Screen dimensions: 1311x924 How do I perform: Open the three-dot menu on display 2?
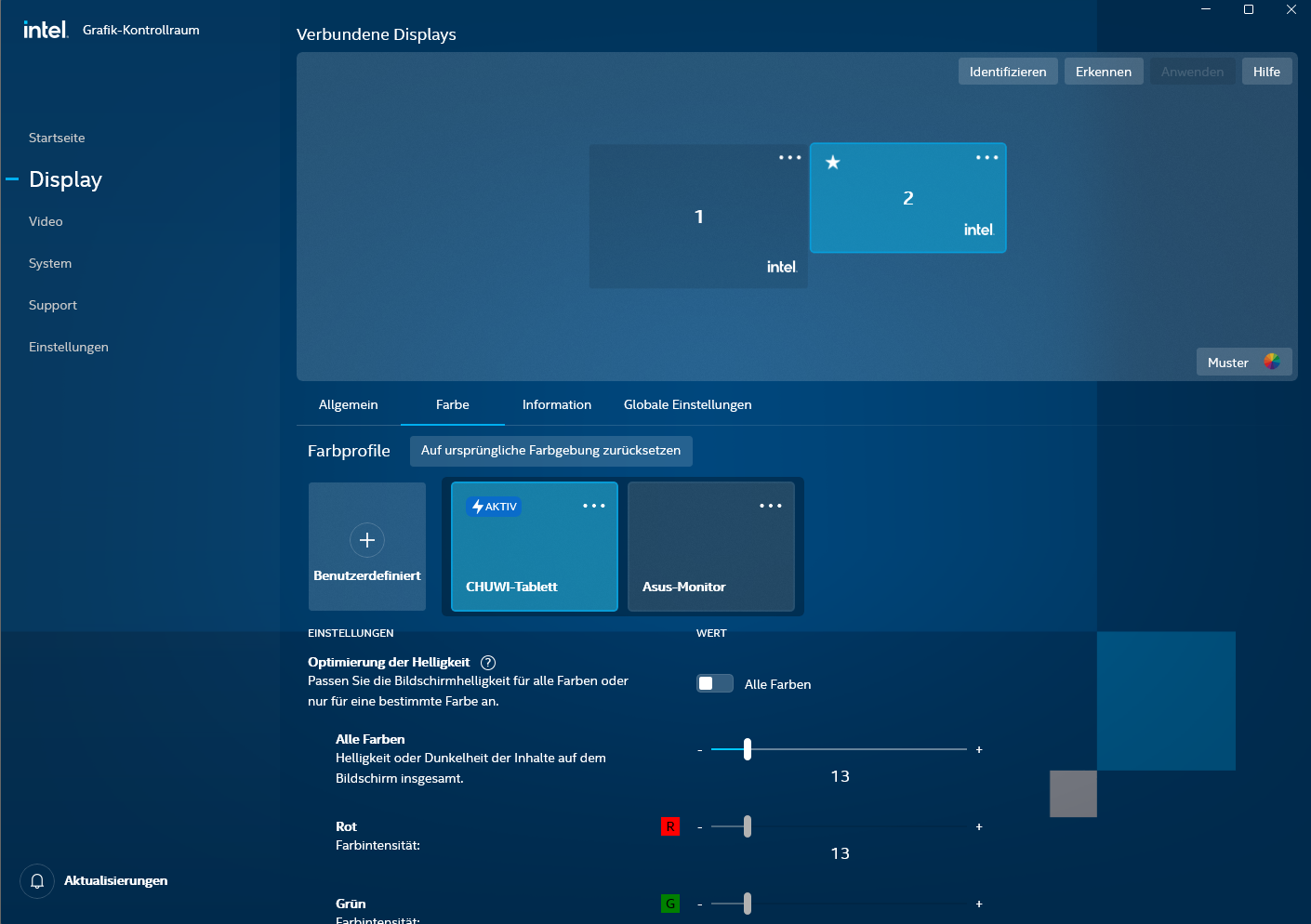[987, 158]
